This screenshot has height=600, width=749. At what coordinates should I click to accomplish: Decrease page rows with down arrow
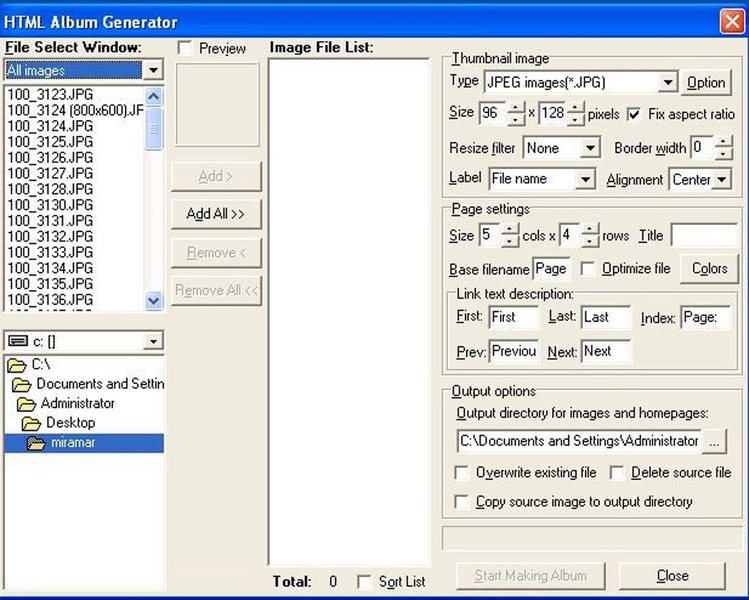(590, 241)
